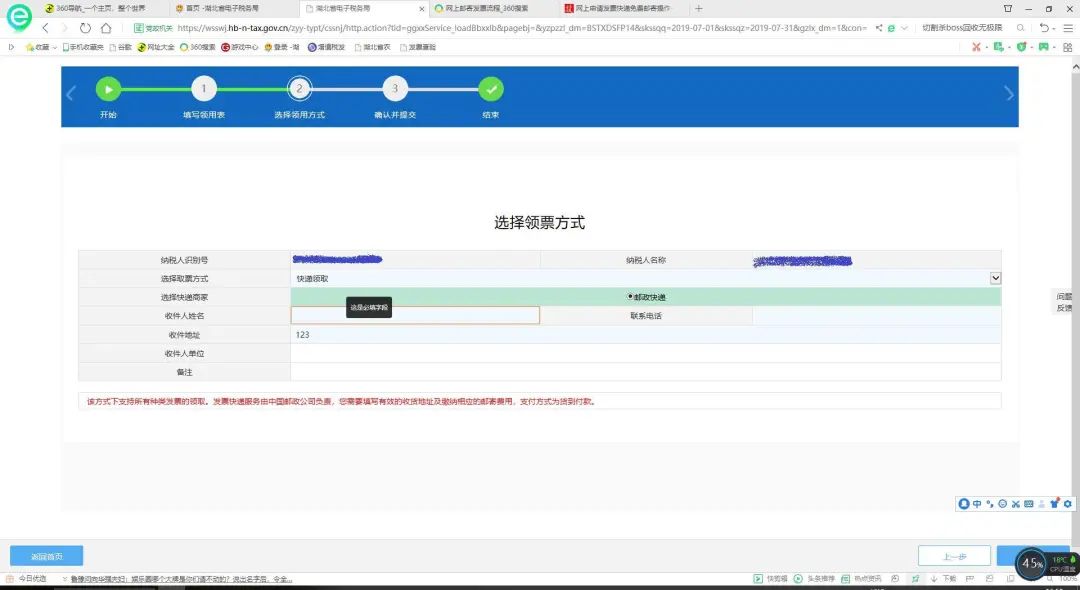Click step 3 确认并提交 circle

point(395,89)
